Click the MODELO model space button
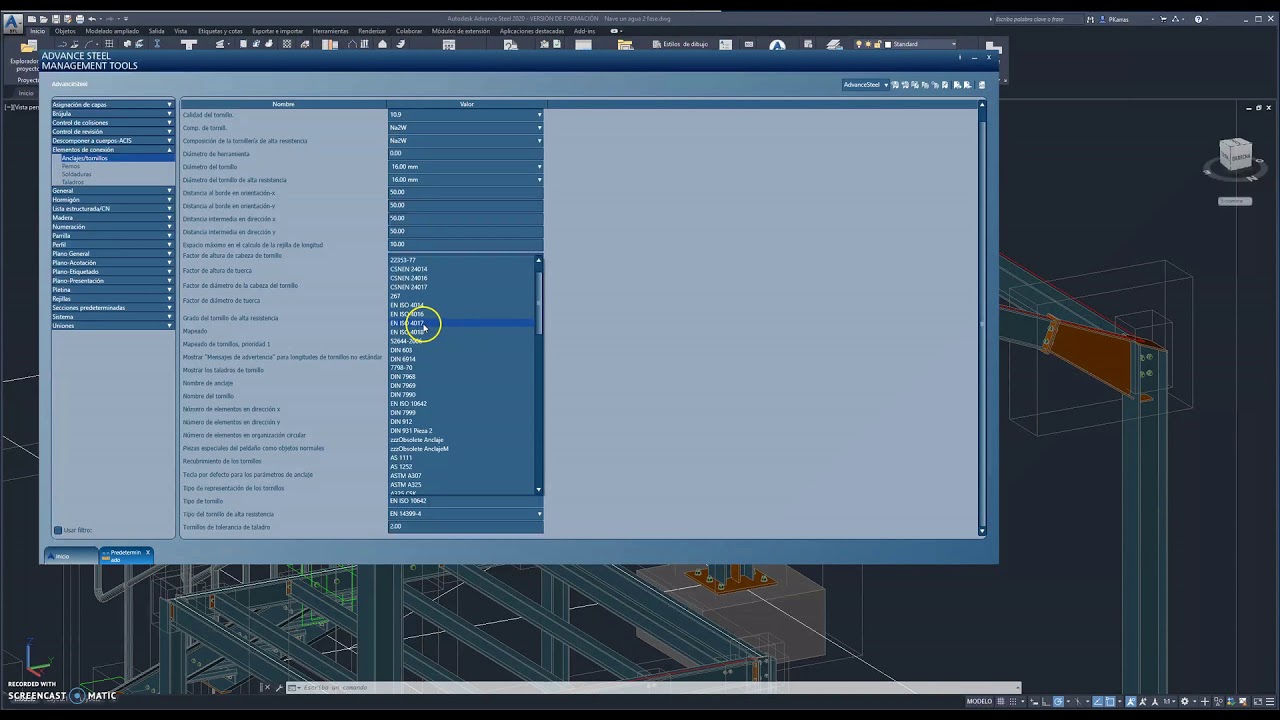The image size is (1280, 720). (979, 701)
